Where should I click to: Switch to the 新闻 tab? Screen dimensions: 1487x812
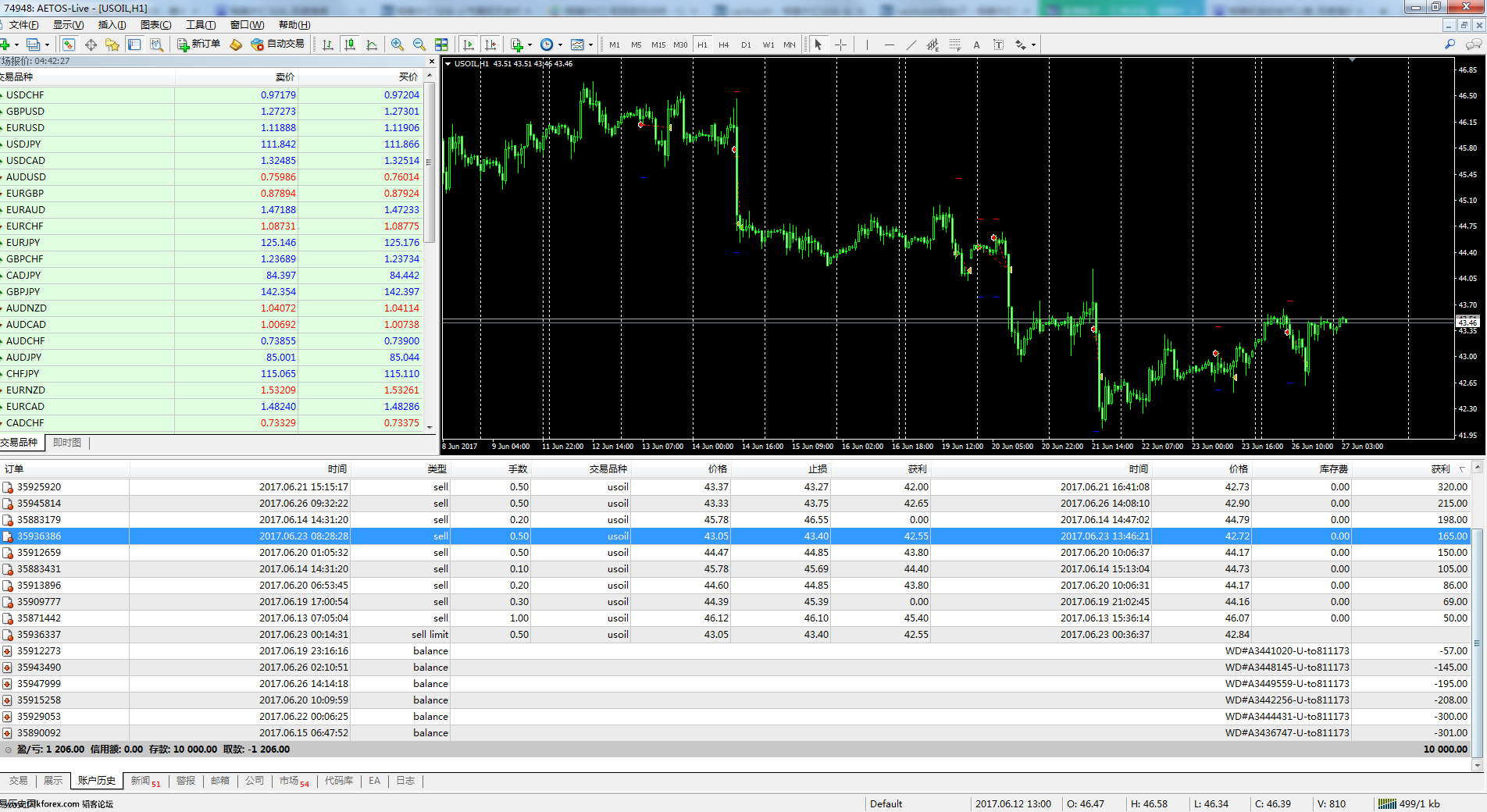[145, 781]
